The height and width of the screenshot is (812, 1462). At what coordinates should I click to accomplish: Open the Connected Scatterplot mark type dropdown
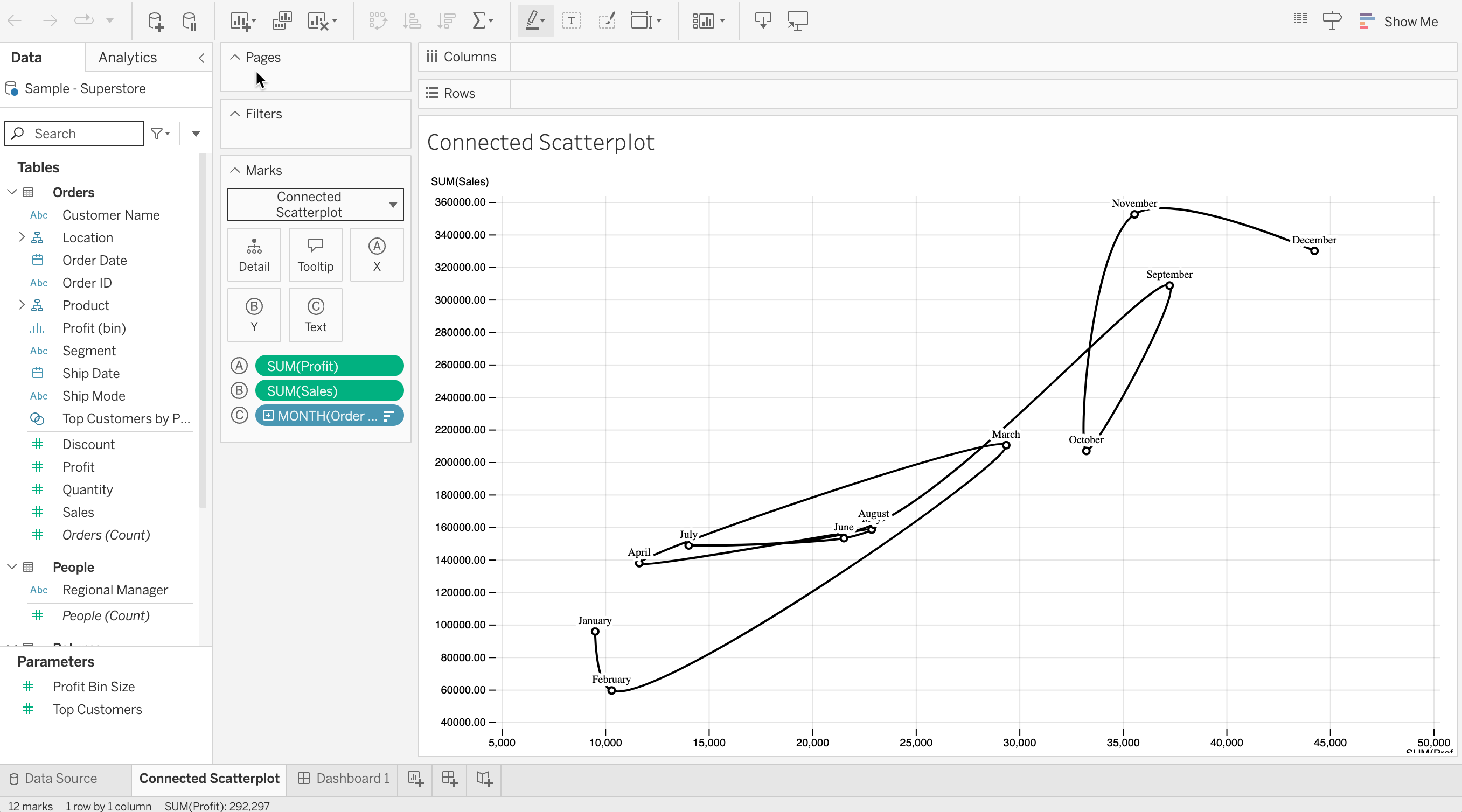point(315,204)
